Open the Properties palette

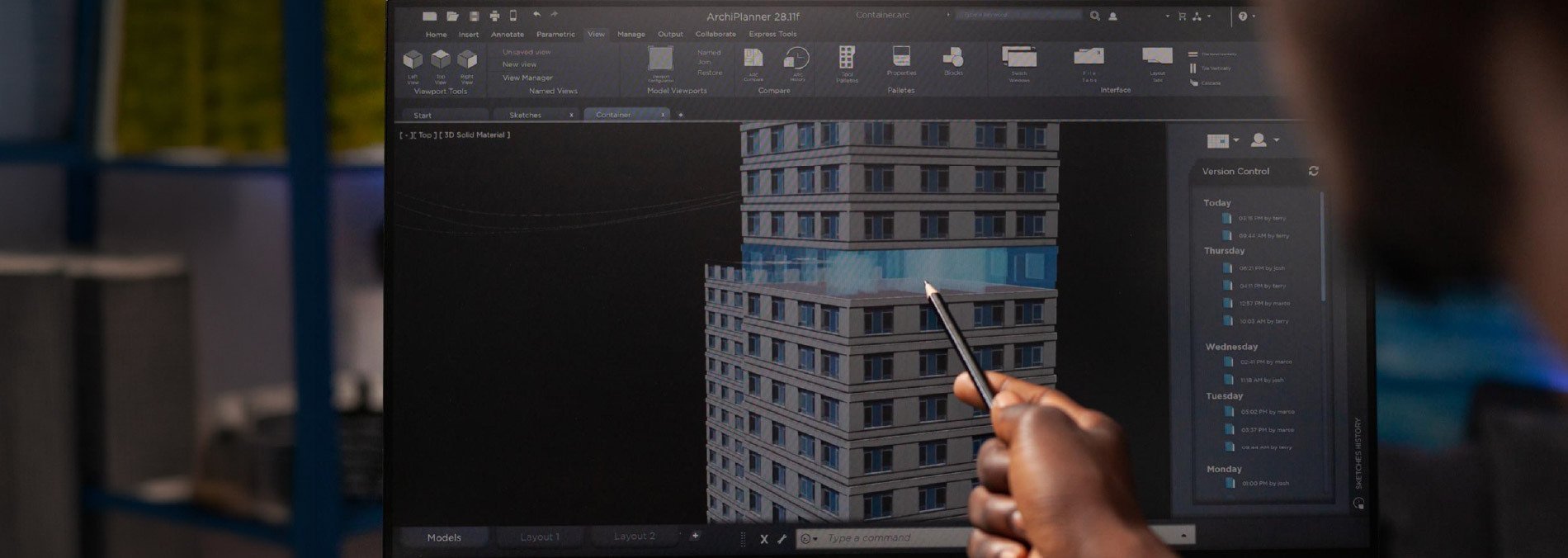(x=901, y=61)
